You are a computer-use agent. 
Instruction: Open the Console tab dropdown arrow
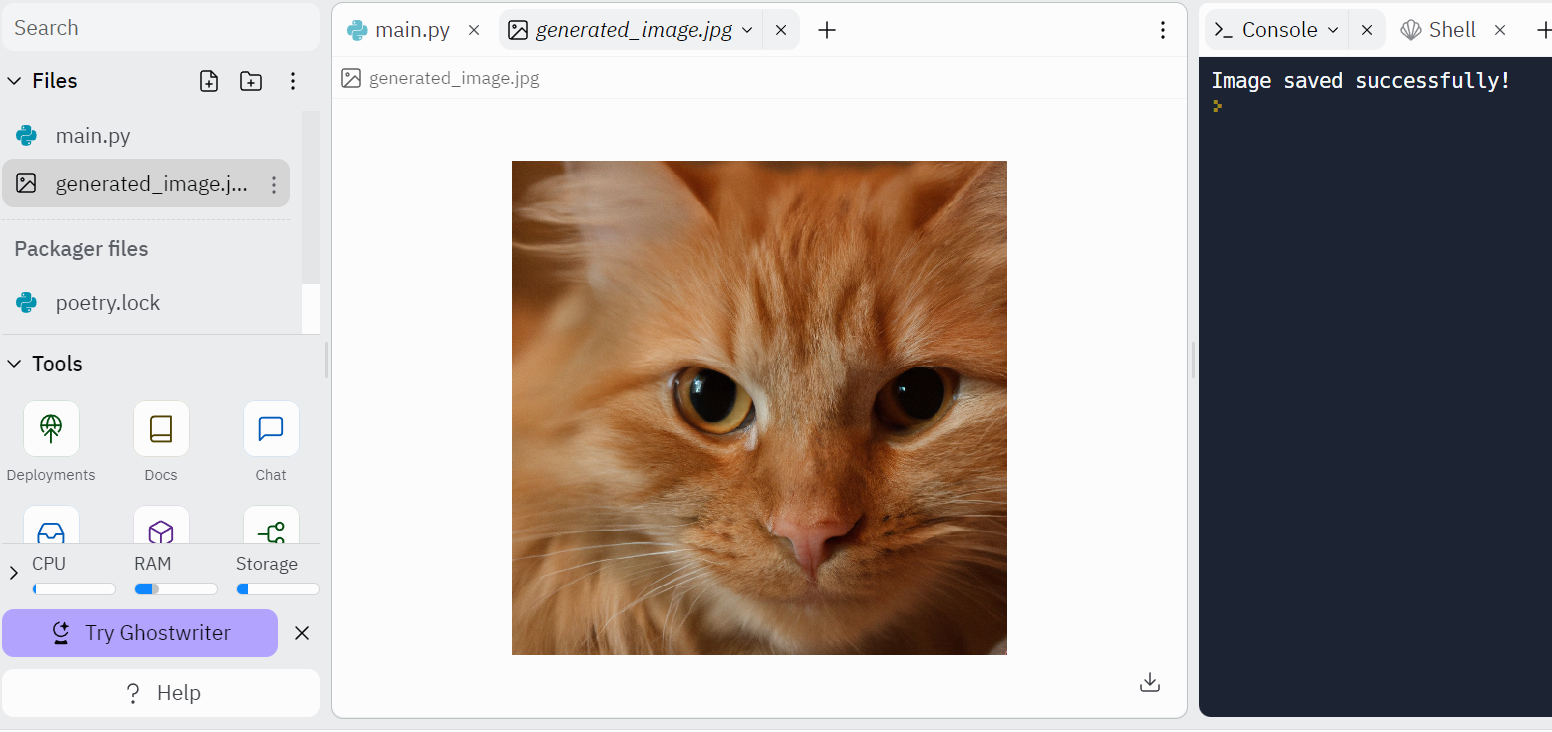coord(1333,30)
